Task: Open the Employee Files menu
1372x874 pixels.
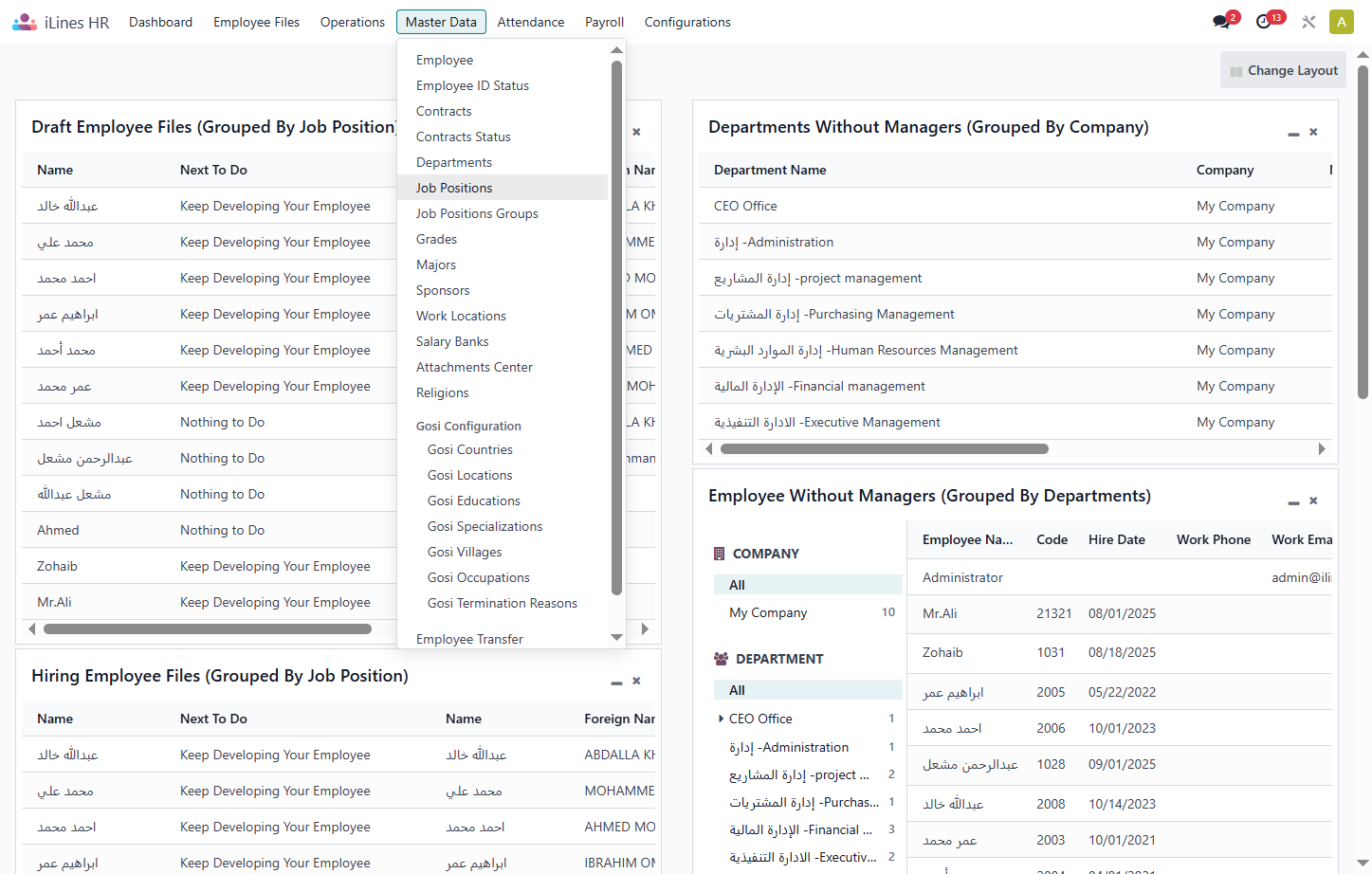Action: click(x=256, y=22)
